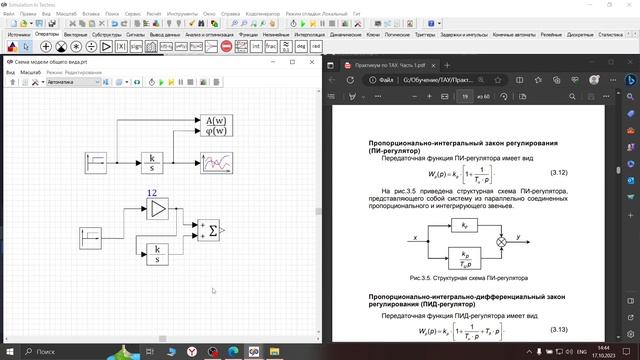Select the Σ summator block on canvas

pyautogui.click(x=209, y=231)
